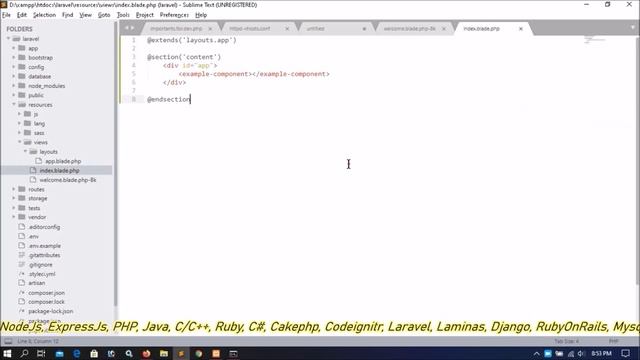The height and width of the screenshot is (360, 640).
Task: Open Task View on taskbar
Action: 41,353
